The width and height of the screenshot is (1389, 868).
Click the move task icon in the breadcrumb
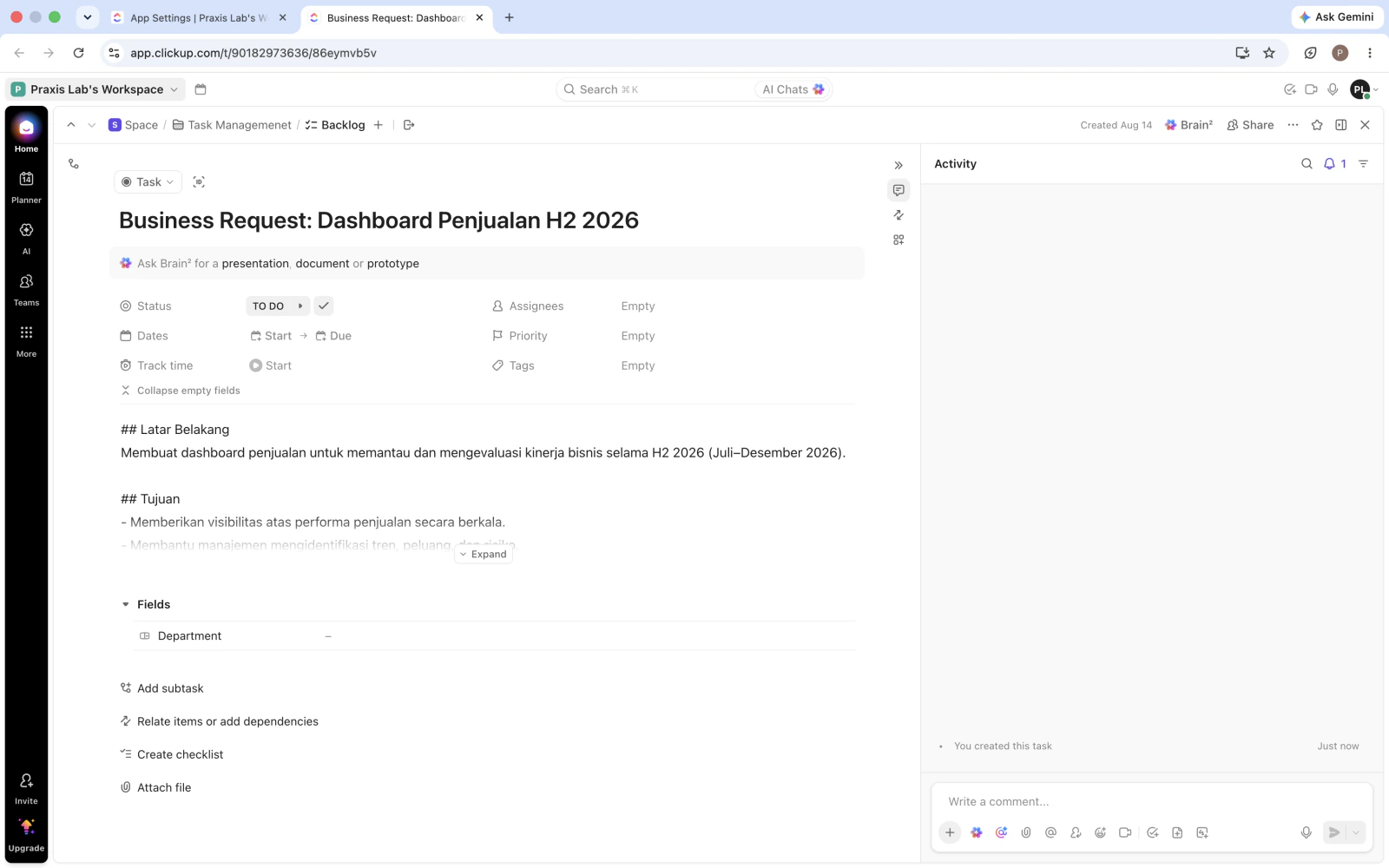409,125
